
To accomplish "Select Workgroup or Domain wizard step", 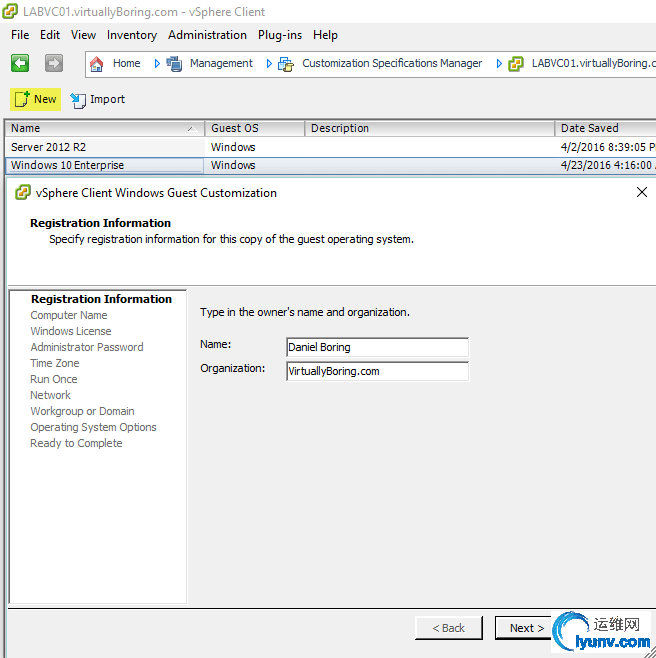I will [82, 411].
